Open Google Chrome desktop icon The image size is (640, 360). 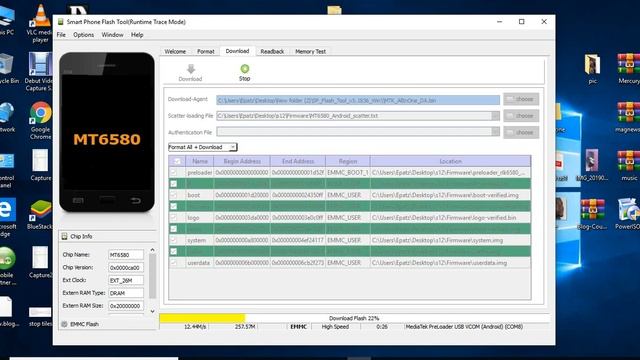pyautogui.click(x=40, y=113)
